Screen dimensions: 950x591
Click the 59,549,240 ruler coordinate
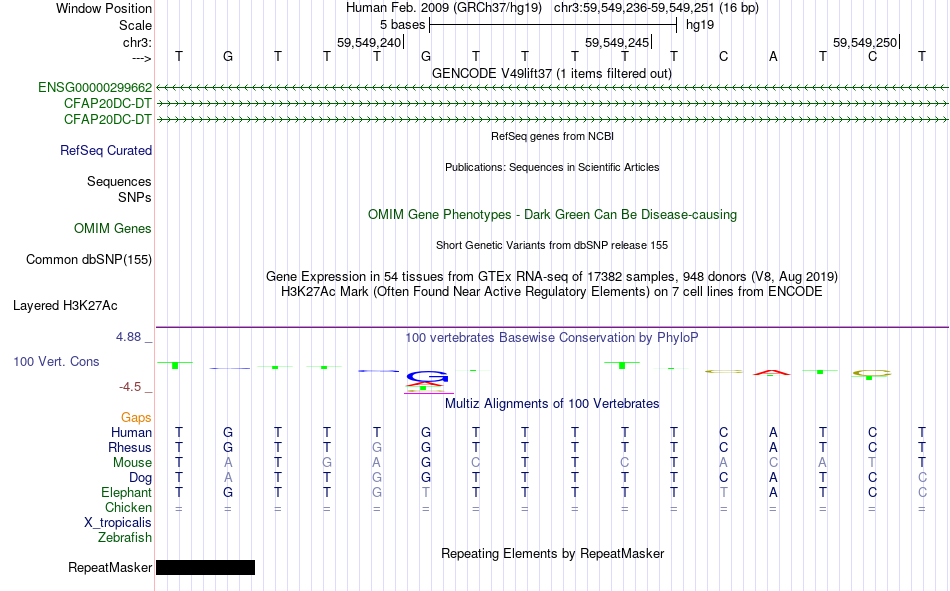[x=369, y=42]
